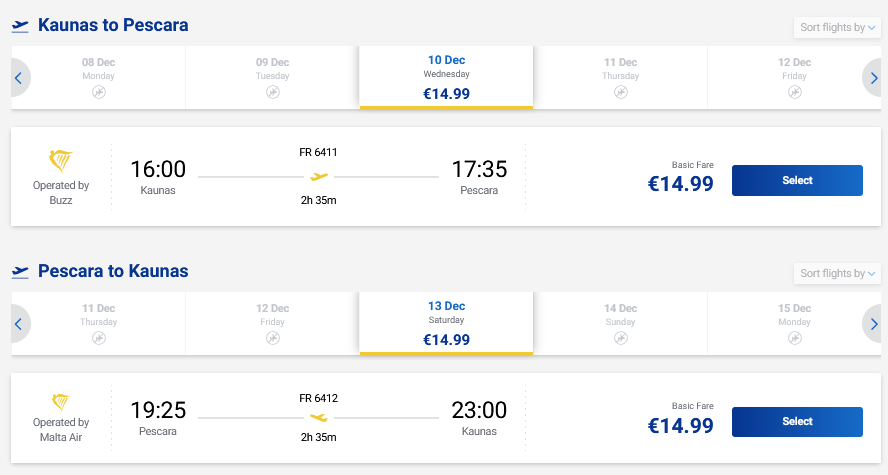Pick the 11 Dec Thursday outbound date
The width and height of the screenshot is (888, 475).
tap(620, 77)
